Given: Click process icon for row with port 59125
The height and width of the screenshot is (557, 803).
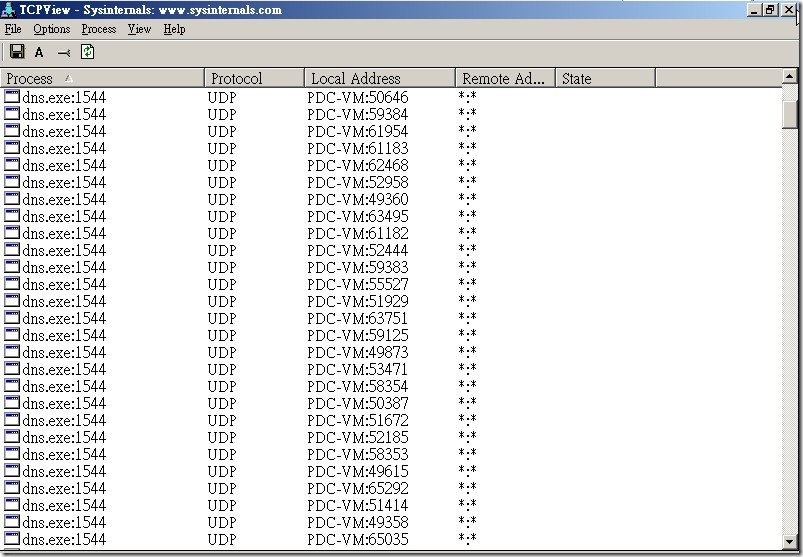Looking at the screenshot, I should [x=12, y=334].
